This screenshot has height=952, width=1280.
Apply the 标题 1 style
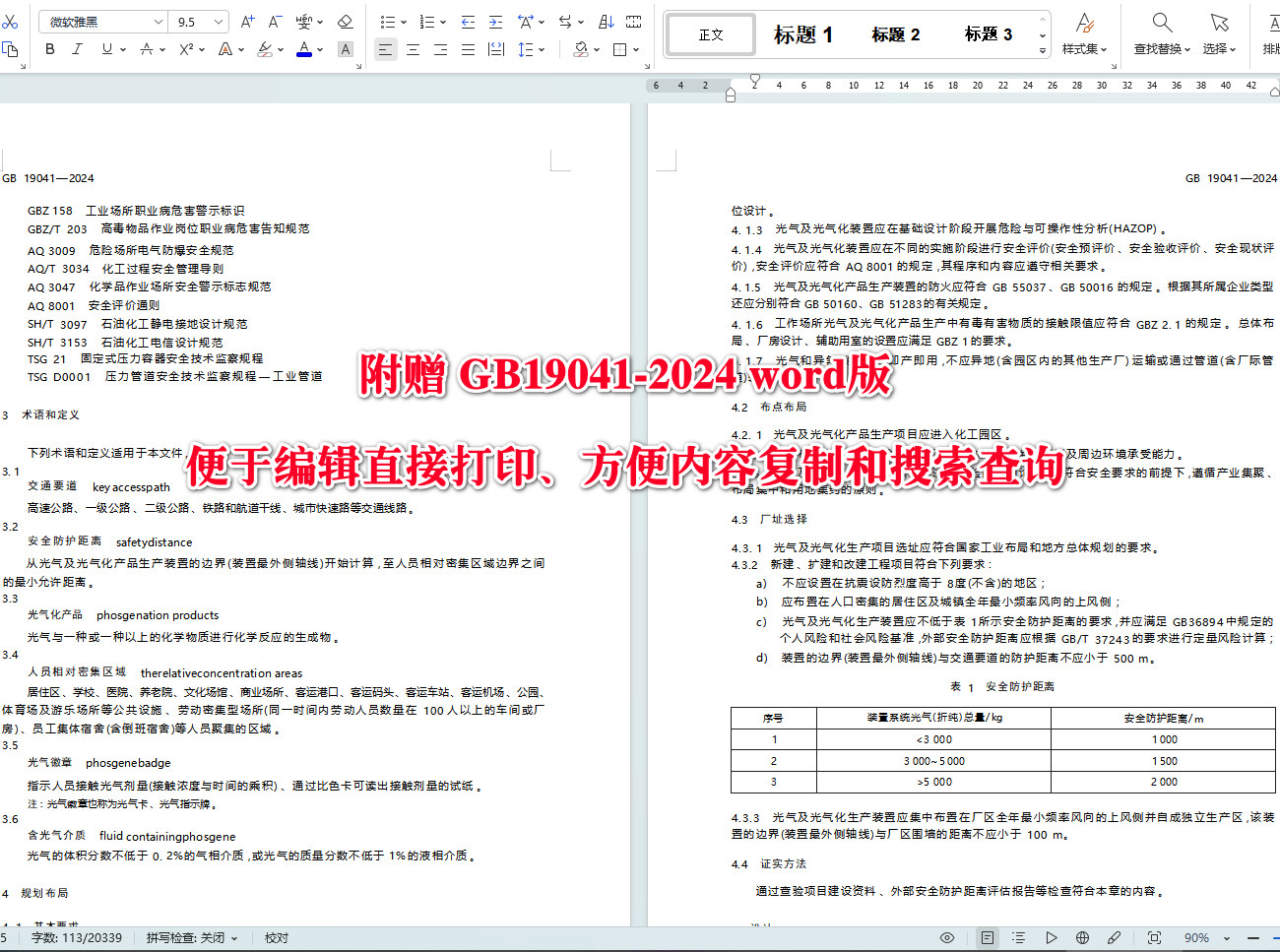(x=803, y=34)
